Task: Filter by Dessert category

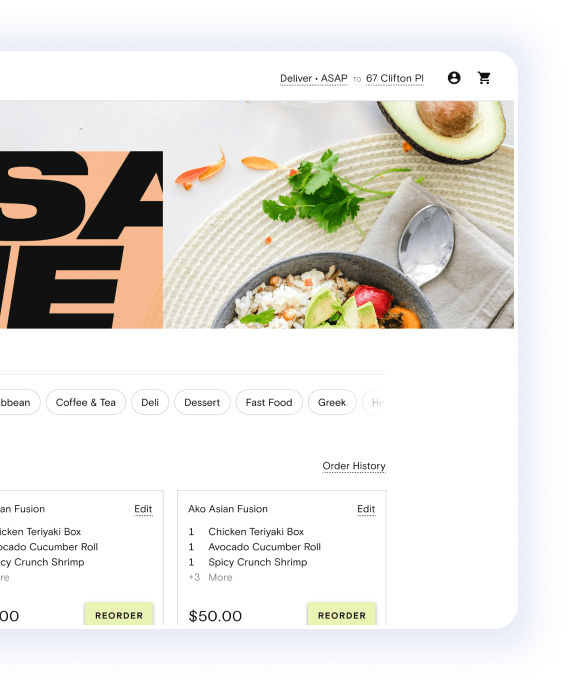Action: (202, 402)
